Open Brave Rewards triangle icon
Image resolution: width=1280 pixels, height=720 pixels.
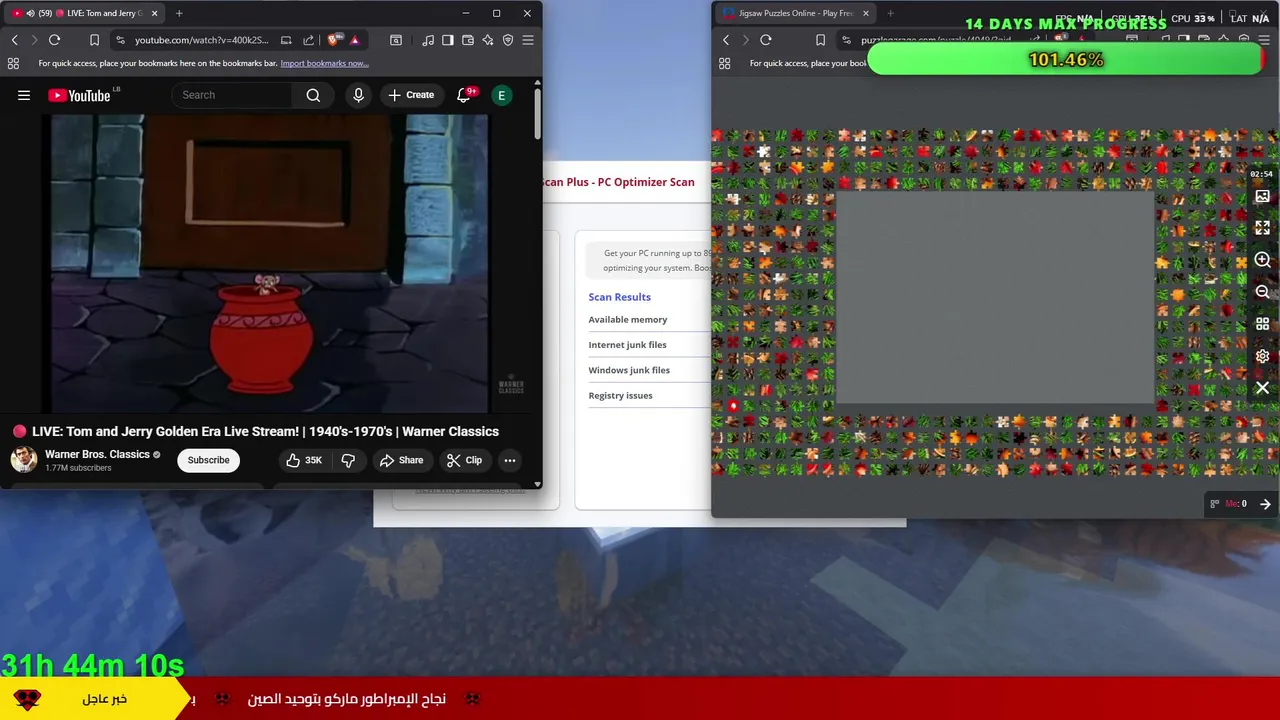click(354, 40)
